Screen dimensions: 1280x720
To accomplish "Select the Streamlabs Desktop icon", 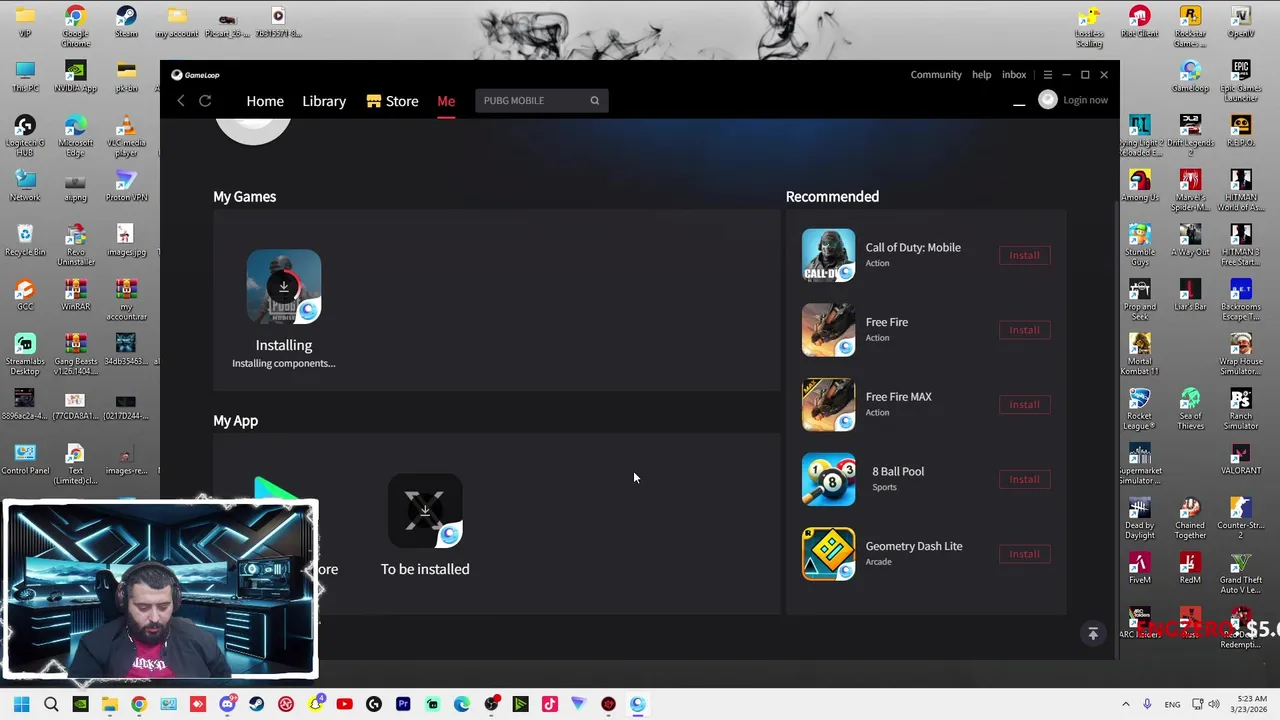I will (x=25, y=354).
